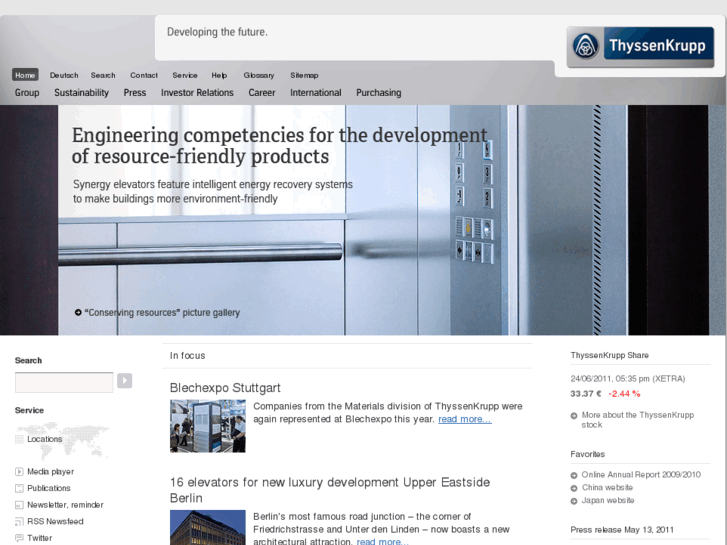Open Newsletter, reminder link
Screen dimensions: 727x545
65,505
